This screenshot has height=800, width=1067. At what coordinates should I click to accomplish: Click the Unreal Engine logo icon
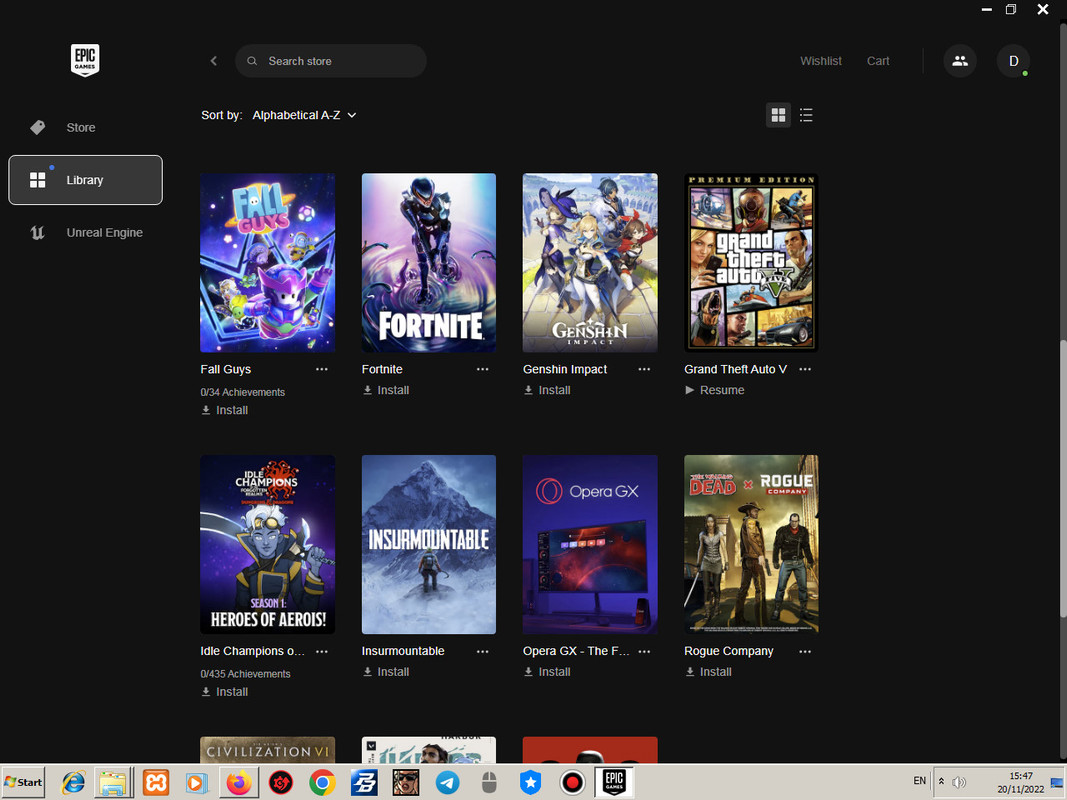click(x=37, y=233)
